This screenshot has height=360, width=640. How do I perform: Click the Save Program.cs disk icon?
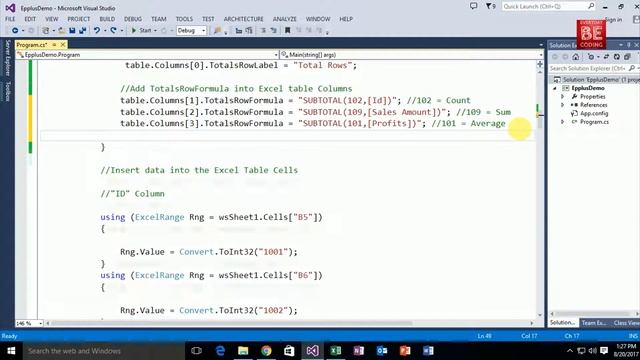(x=72, y=31)
